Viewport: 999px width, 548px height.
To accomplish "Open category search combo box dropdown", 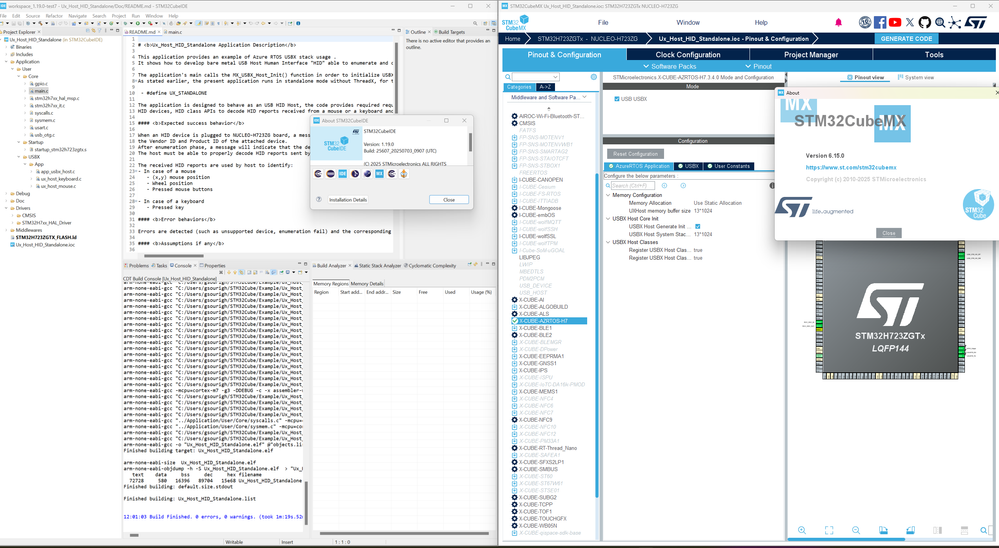I will tap(556, 77).
